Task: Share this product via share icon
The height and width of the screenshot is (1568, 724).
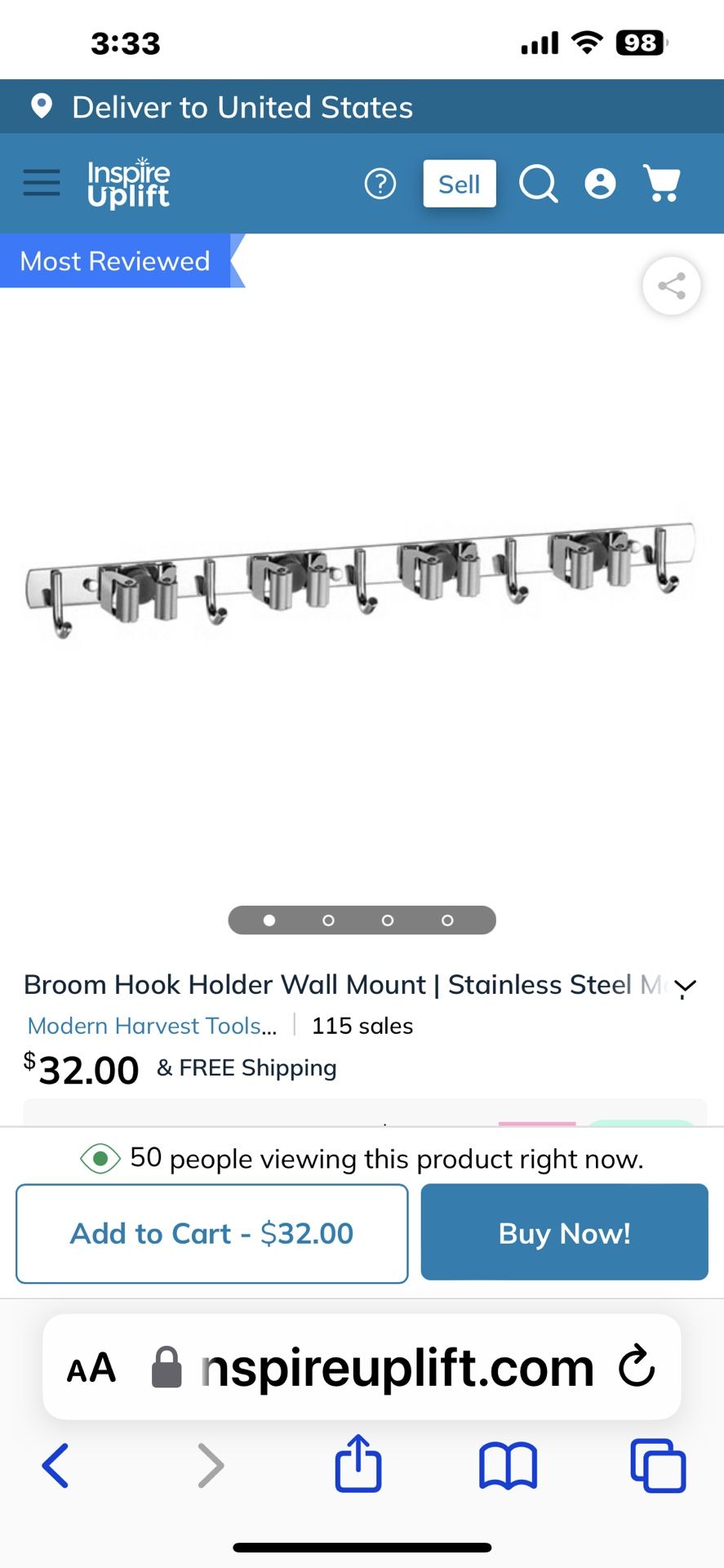Action: coord(671,286)
